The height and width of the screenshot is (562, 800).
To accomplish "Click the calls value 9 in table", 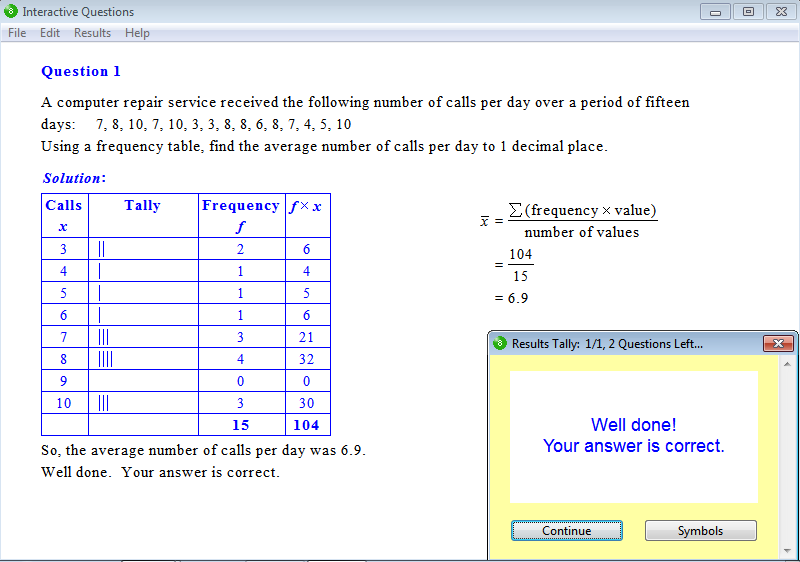I will pyautogui.click(x=63, y=381).
